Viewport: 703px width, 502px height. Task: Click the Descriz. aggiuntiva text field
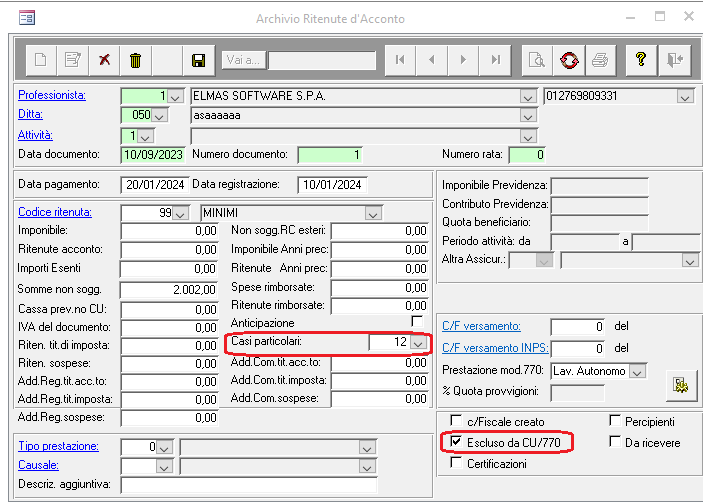click(x=249, y=485)
